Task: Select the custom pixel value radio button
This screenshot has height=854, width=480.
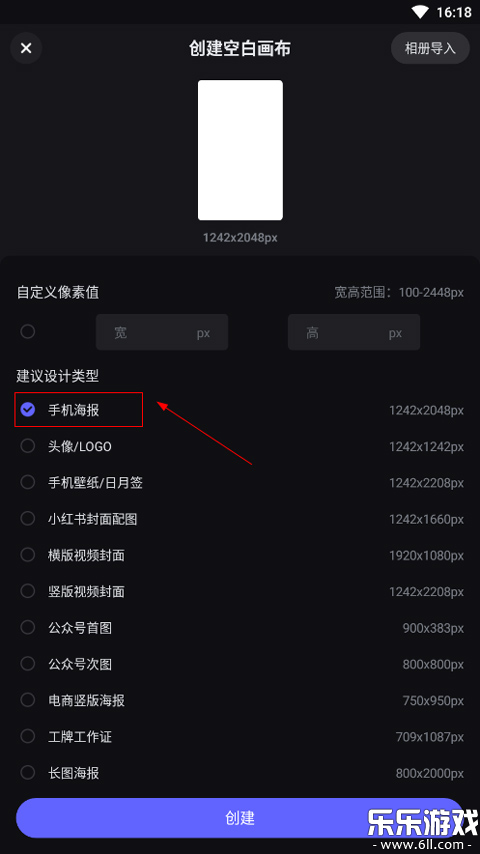Action: tap(28, 332)
